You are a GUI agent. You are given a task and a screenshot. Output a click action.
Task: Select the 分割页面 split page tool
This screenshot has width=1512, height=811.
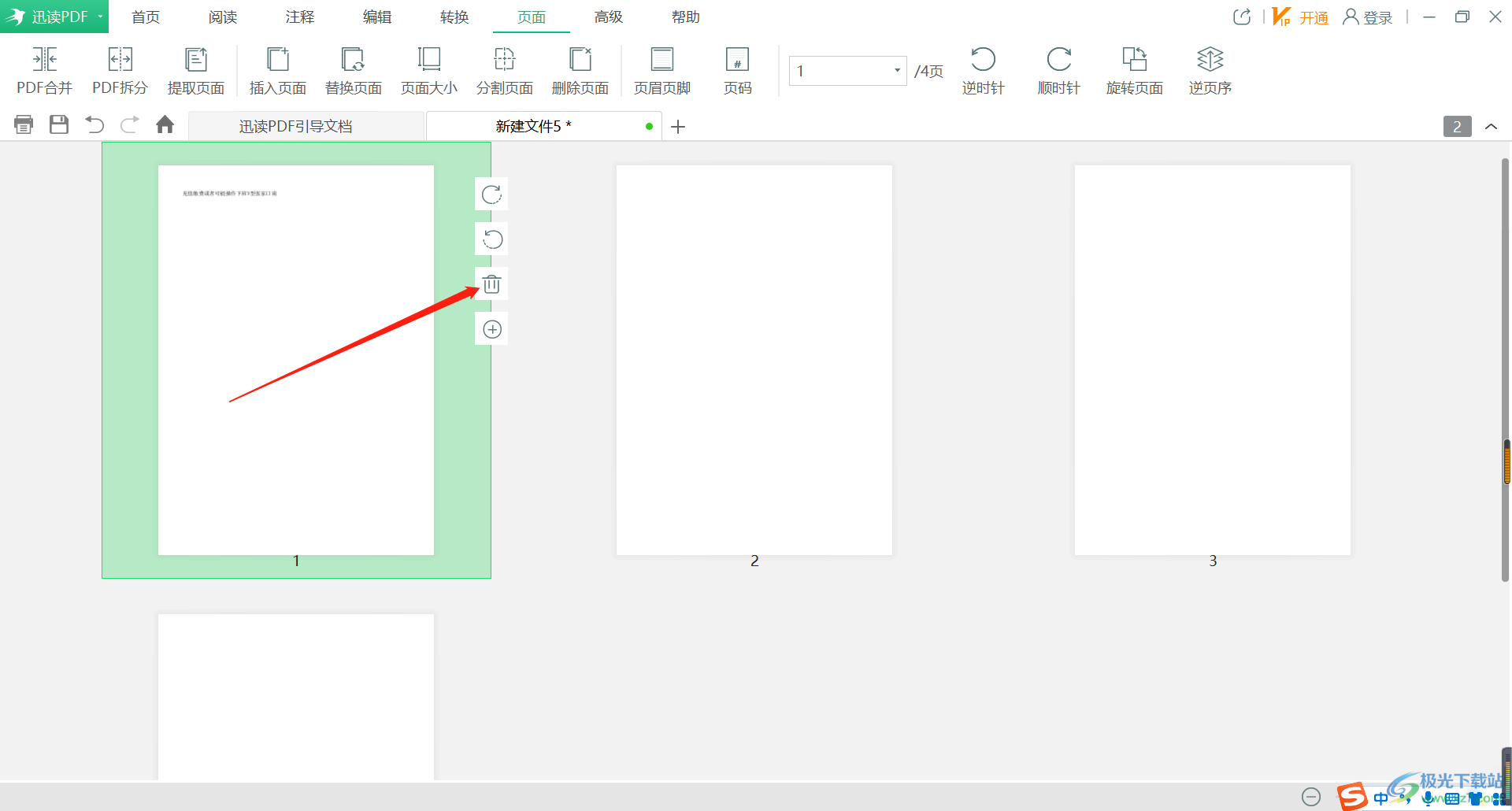(505, 70)
